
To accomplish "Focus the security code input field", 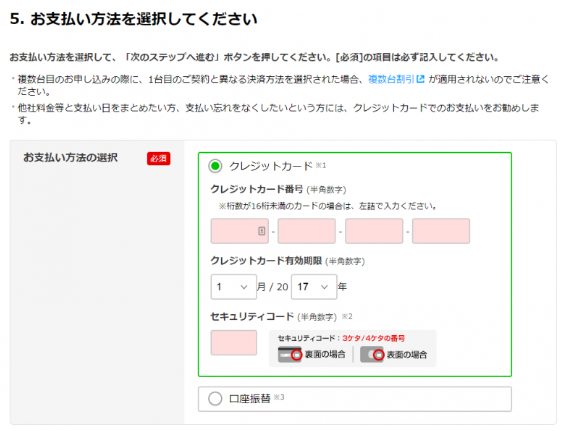I will [x=234, y=343].
